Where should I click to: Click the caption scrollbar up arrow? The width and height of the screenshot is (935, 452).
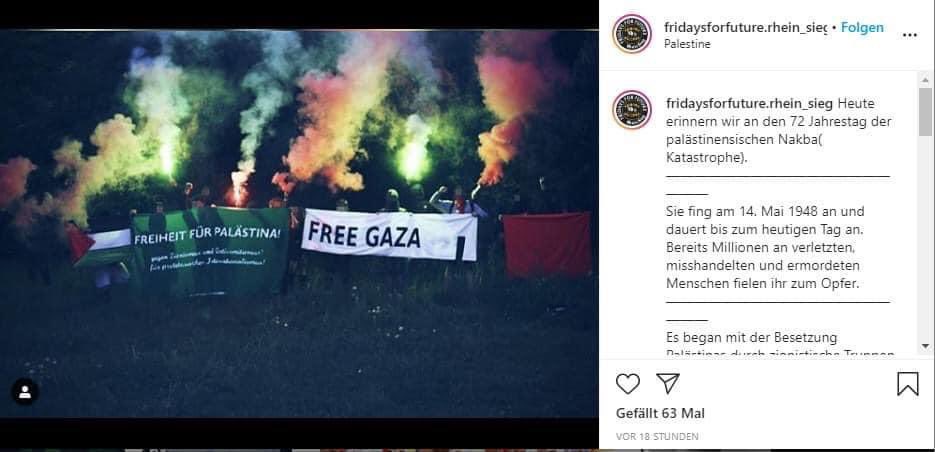[925, 80]
